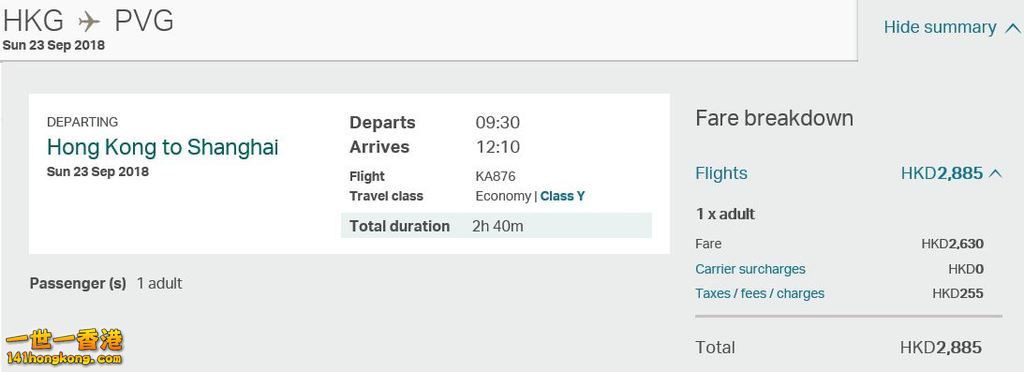The height and width of the screenshot is (372, 1024).
Task: Click the 141hongkong.com watermark logo
Action: pos(64,347)
